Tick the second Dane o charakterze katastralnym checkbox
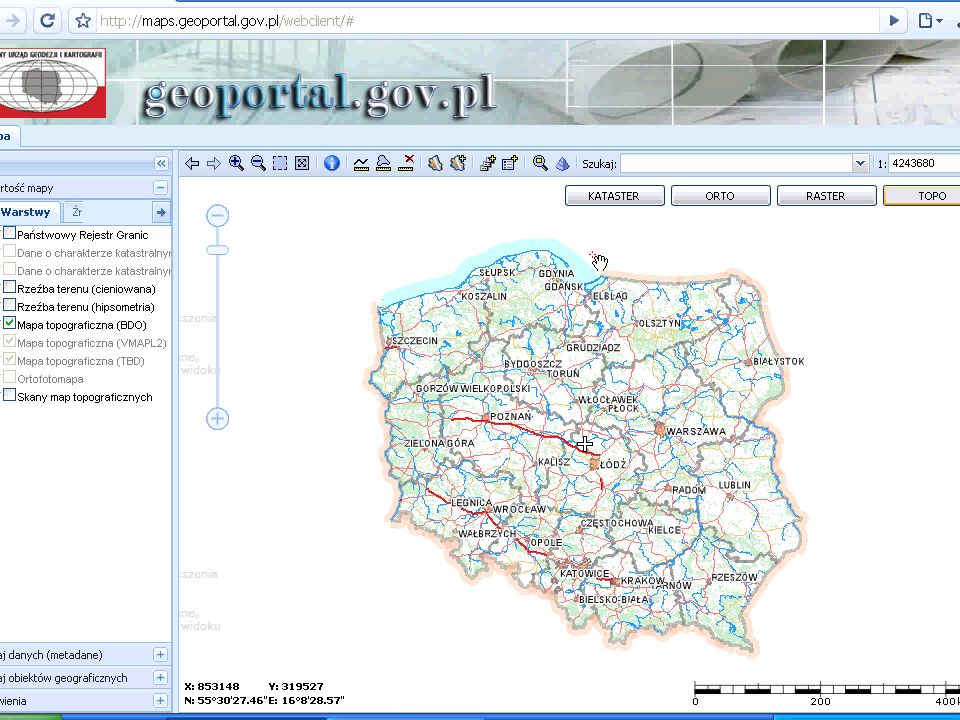 point(9,269)
